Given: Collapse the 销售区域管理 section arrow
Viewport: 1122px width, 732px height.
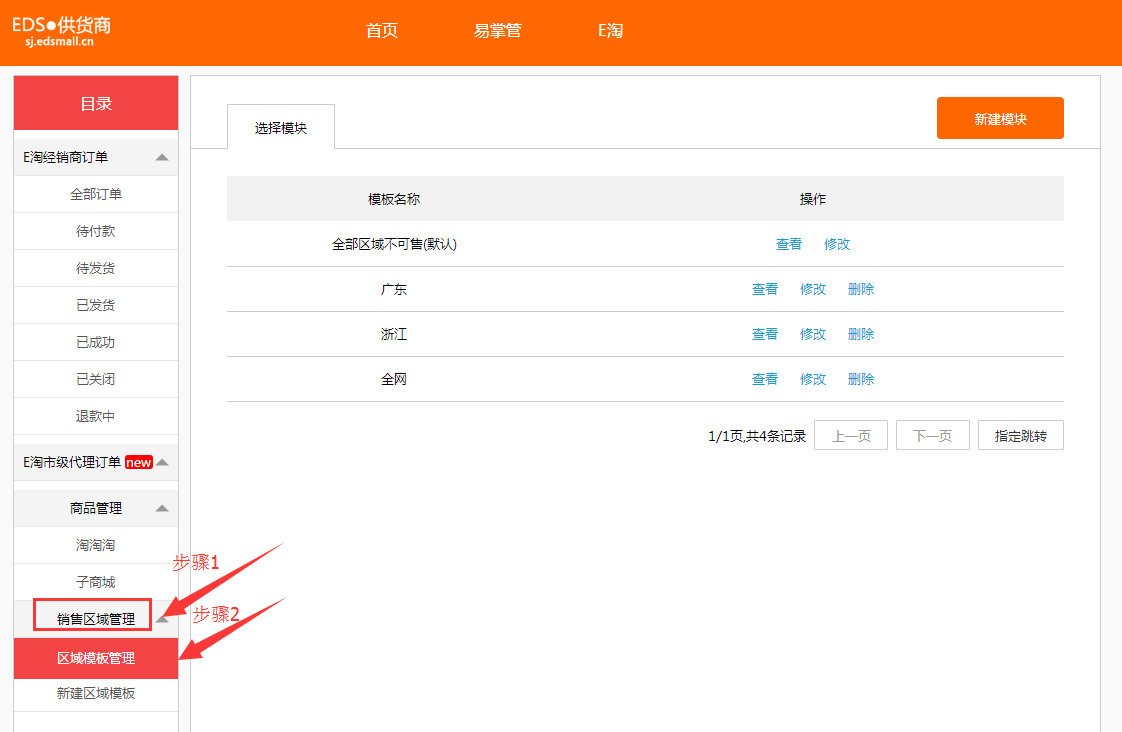Looking at the screenshot, I should tap(162, 620).
